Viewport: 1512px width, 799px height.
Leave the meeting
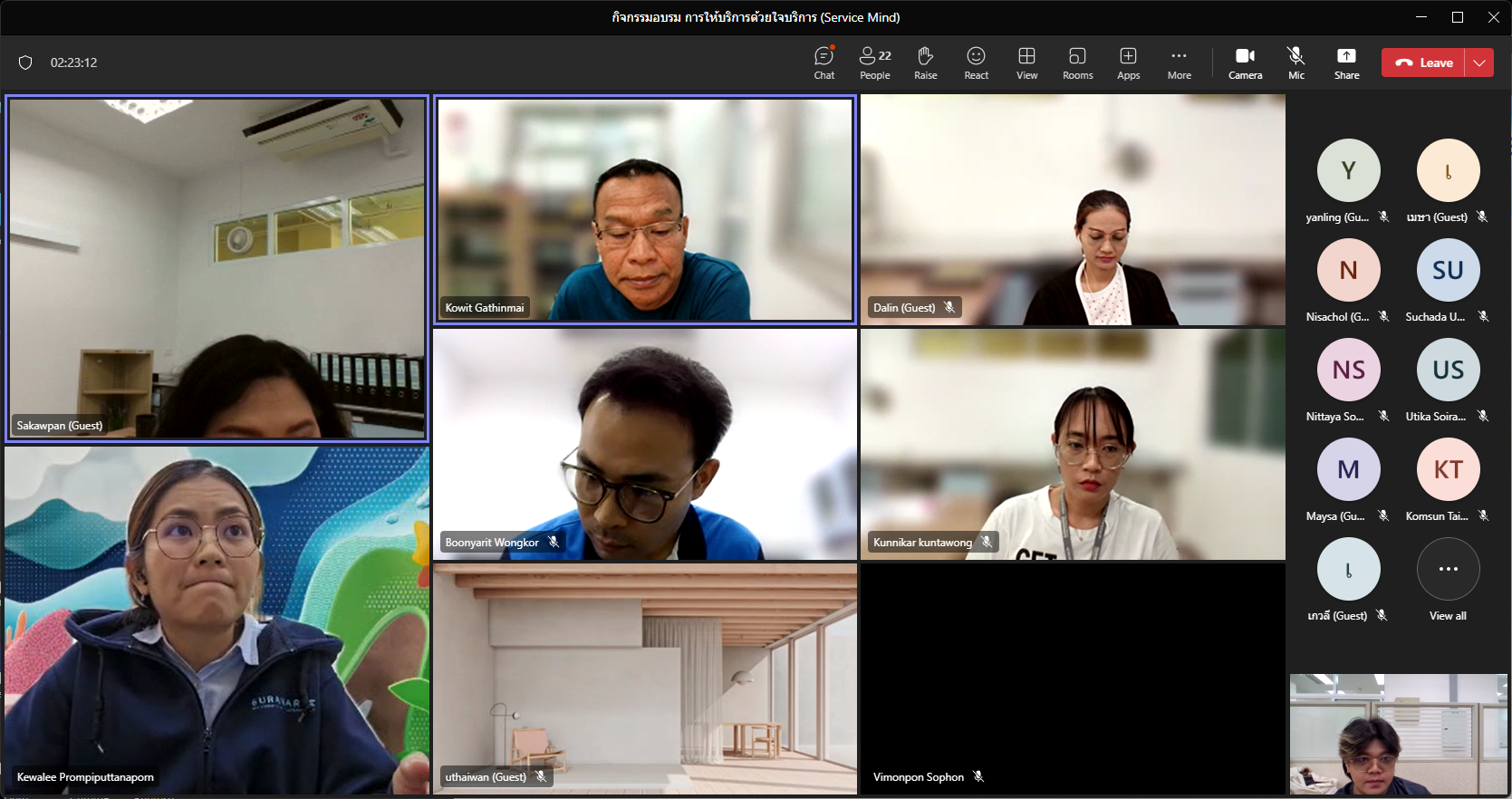(x=1423, y=63)
